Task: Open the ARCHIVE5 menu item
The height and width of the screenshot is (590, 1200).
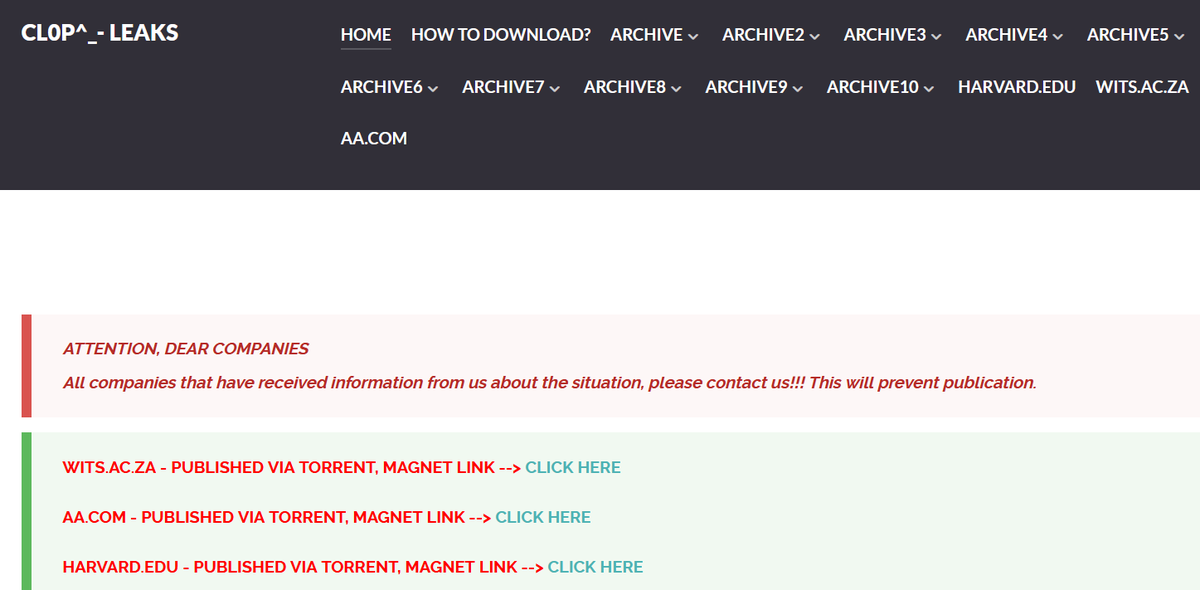Action: tap(1128, 34)
